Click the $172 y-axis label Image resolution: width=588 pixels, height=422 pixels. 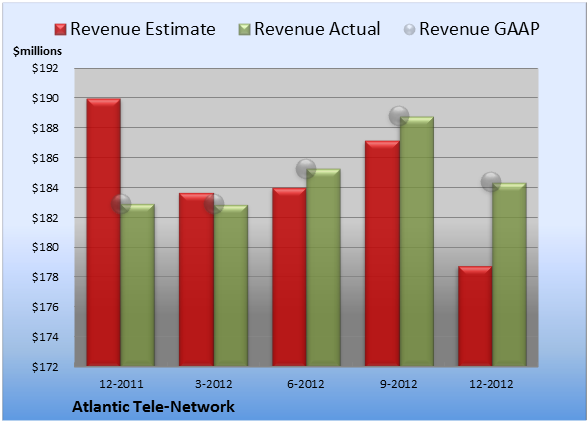(x=45, y=367)
